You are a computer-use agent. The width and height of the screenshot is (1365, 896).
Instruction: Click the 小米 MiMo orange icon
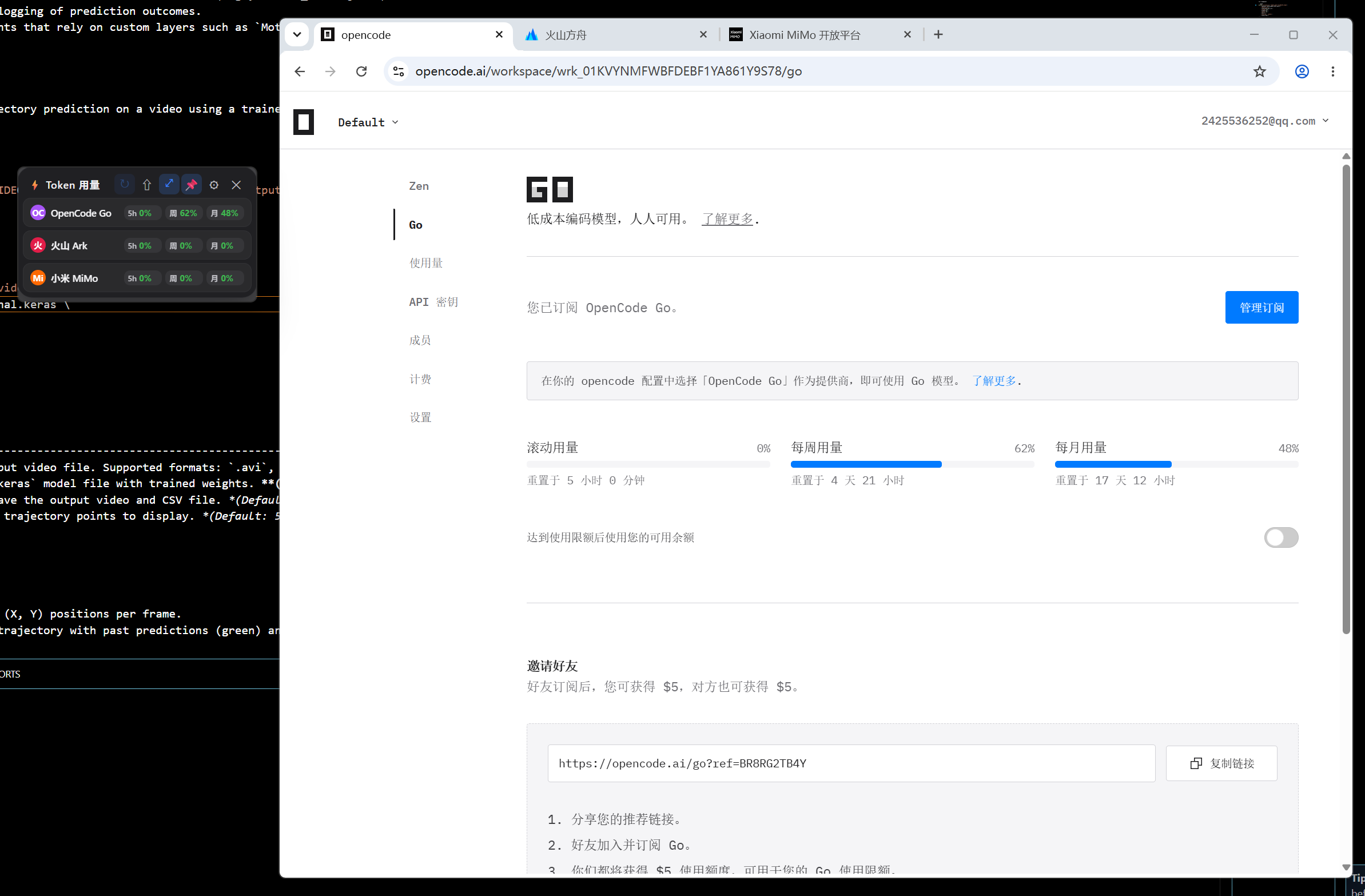[38, 278]
